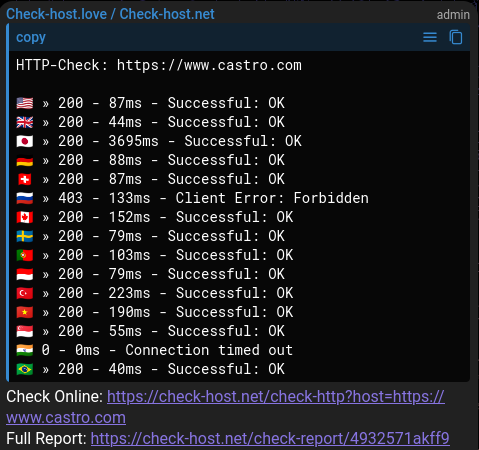Open the Check Online check-host.net http link
Screen dimensions: 479x450
[x=225, y=407]
